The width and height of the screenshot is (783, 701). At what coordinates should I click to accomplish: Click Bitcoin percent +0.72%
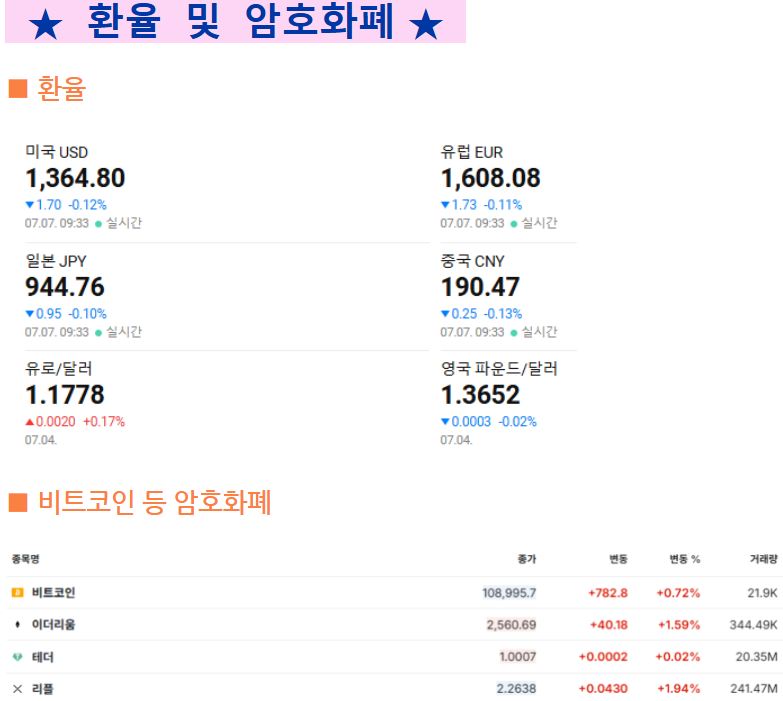(678, 593)
